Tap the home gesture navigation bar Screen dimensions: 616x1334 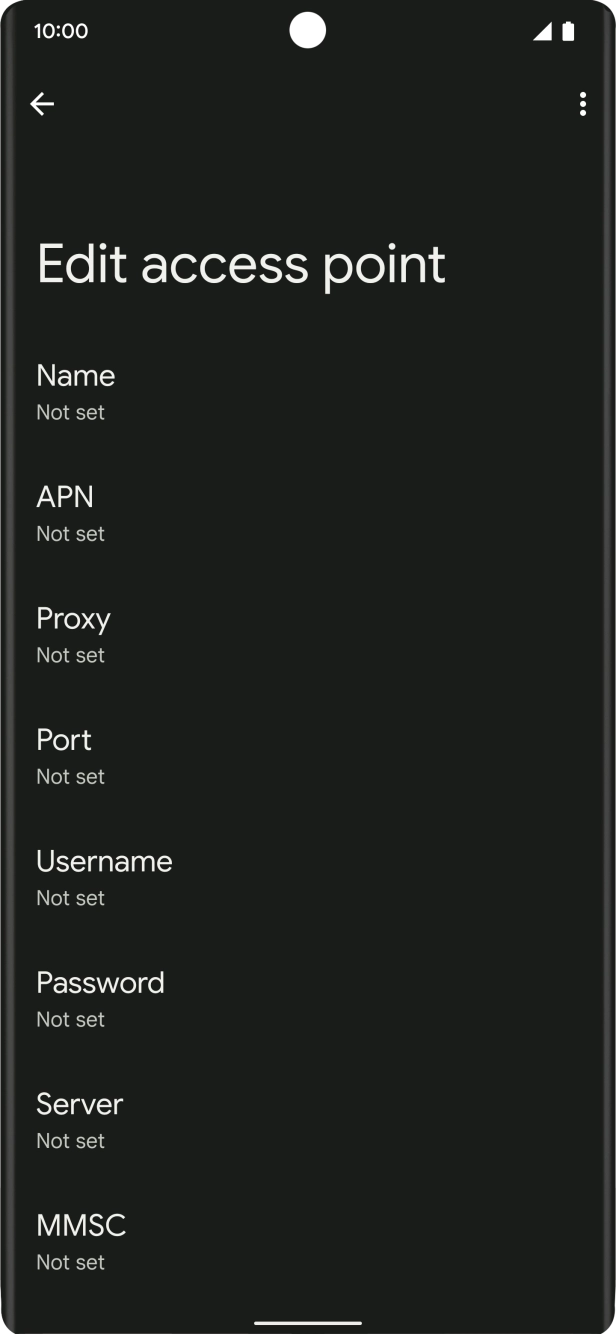308,1322
